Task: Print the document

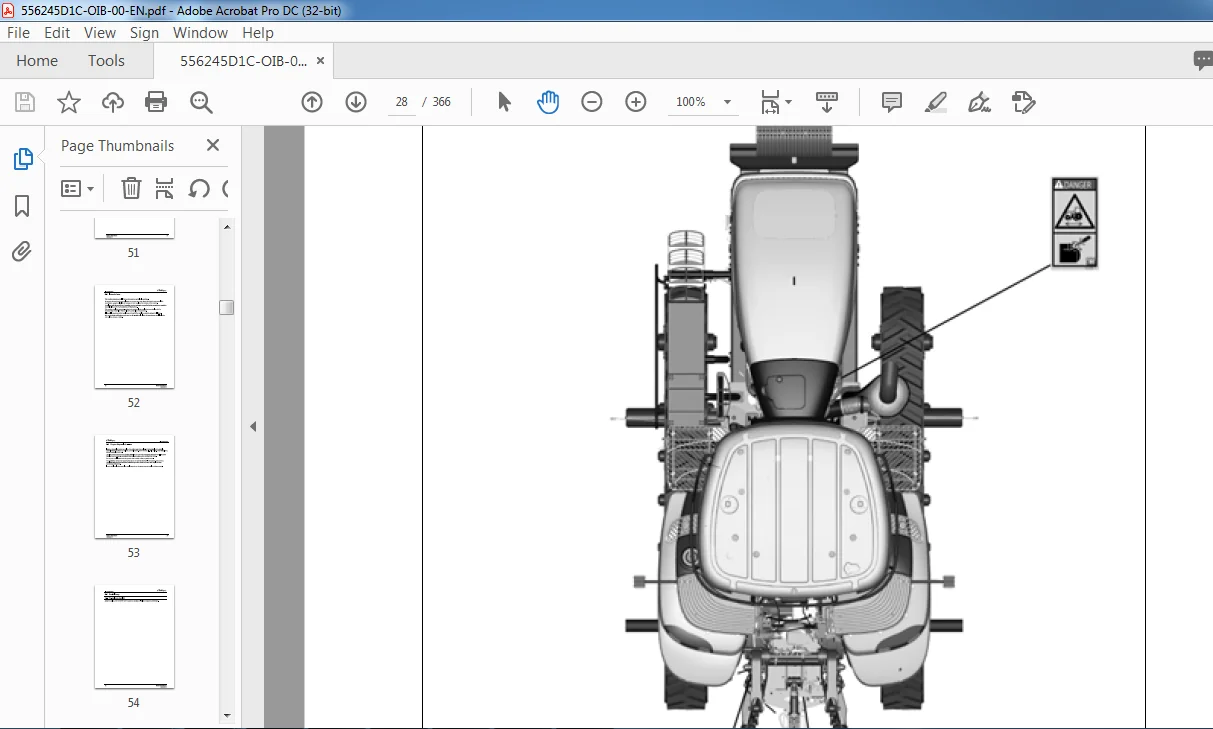Action: click(156, 102)
